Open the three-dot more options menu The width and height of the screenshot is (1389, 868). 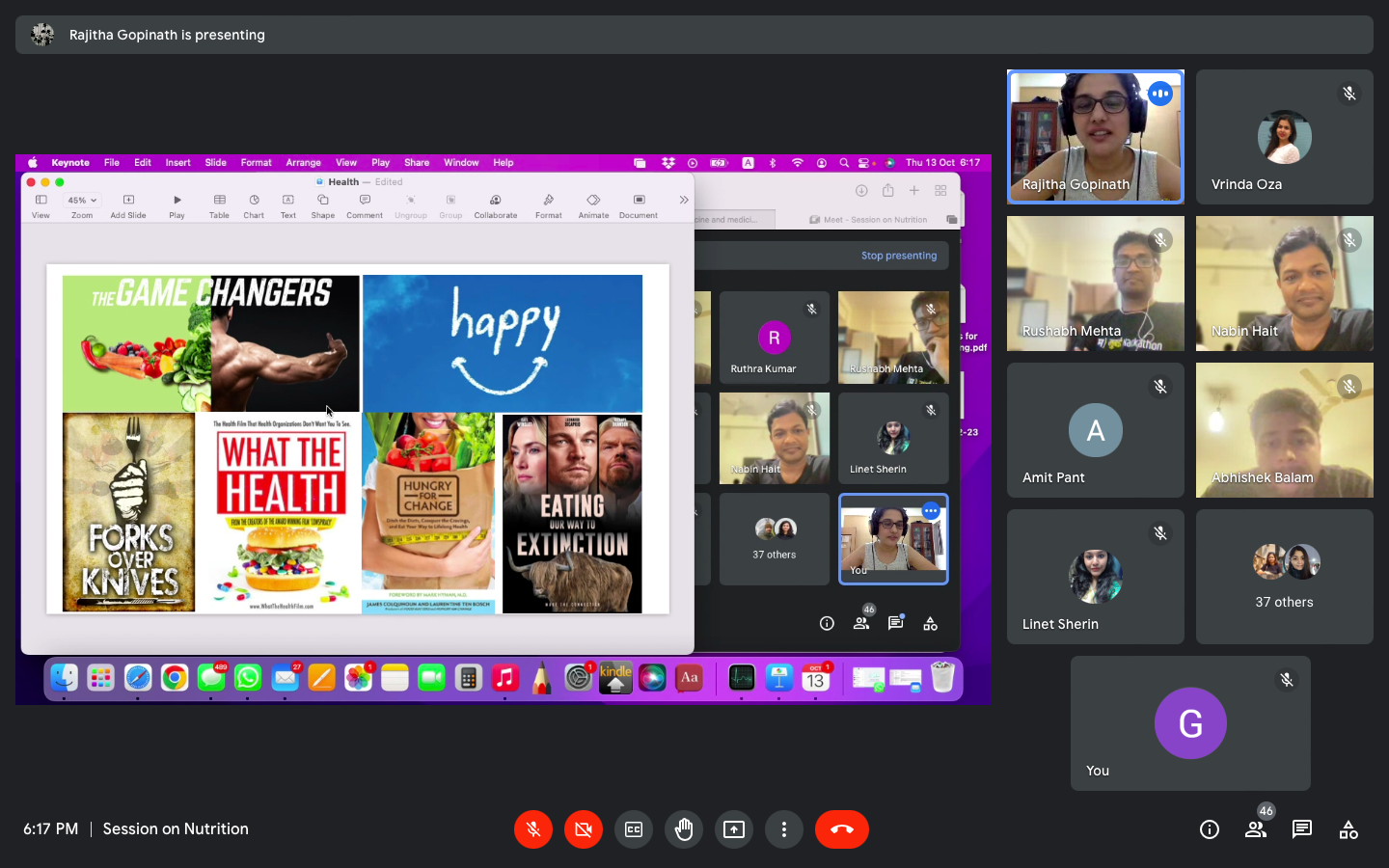pyautogui.click(x=784, y=829)
